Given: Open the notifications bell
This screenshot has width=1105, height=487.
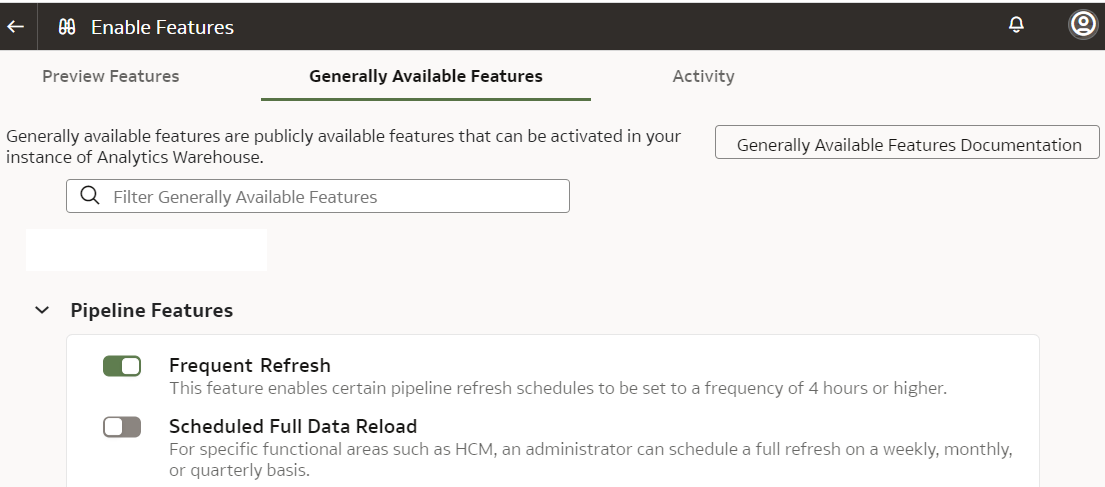Looking at the screenshot, I should tap(1016, 26).
